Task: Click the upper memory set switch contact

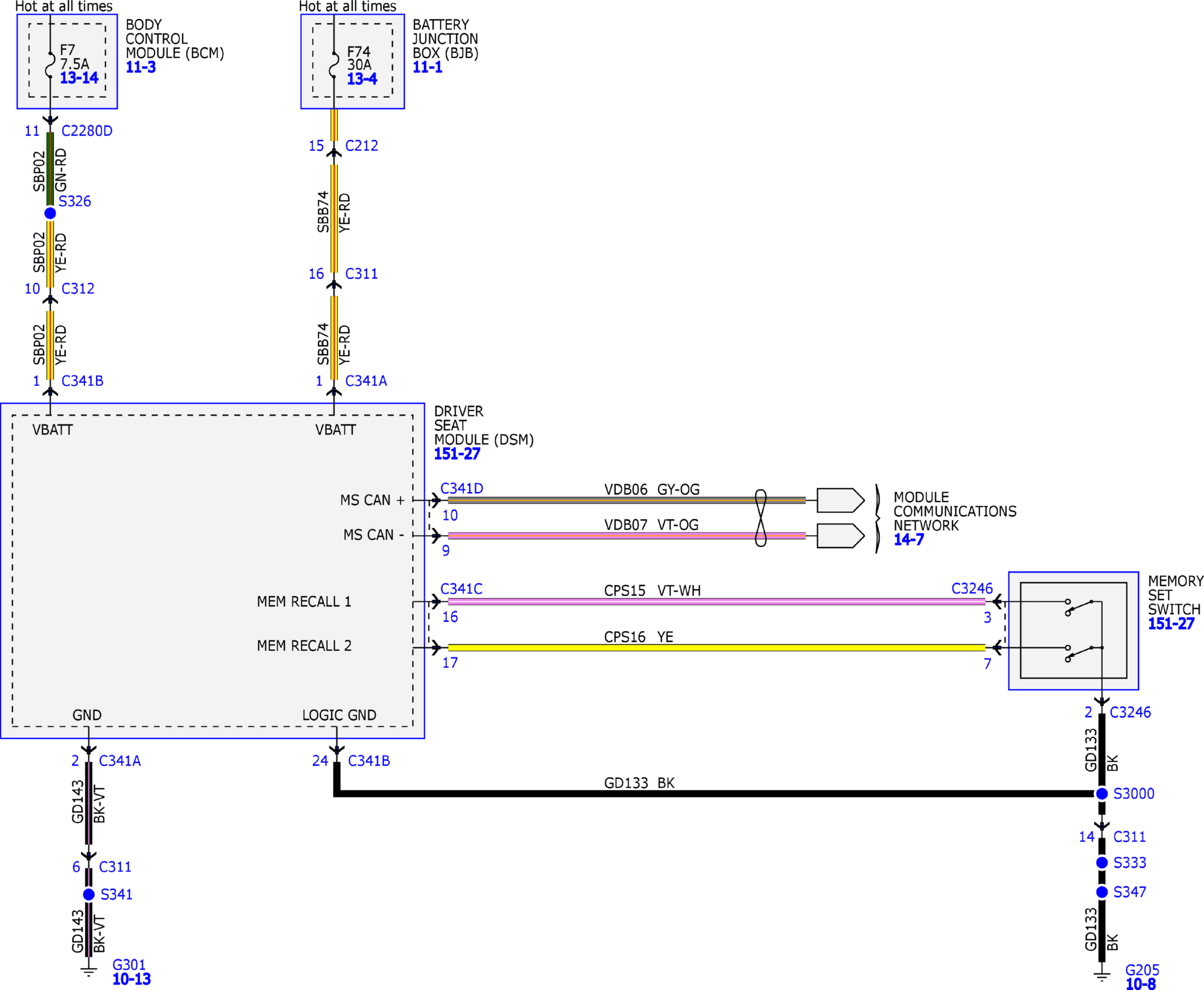Action: [x=1079, y=607]
